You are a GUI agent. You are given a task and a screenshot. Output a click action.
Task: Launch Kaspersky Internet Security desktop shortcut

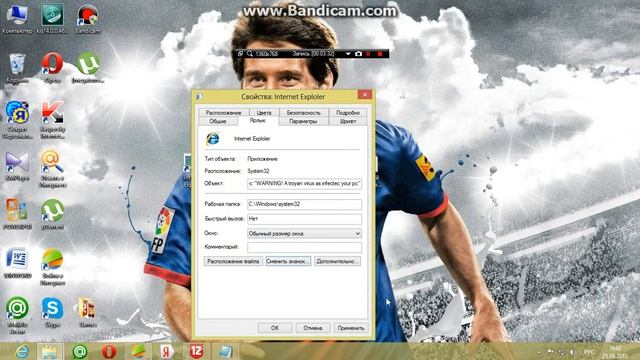(52, 119)
